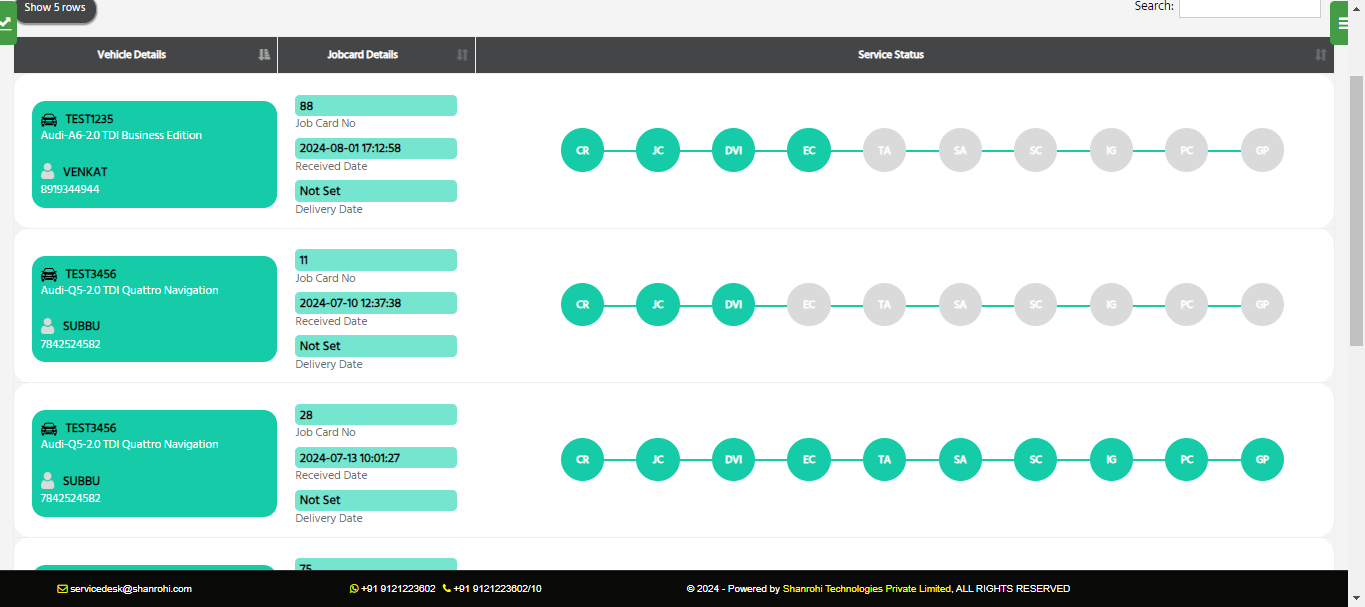The width and height of the screenshot is (1365, 607).
Task: Open the Show 5 rows selector
Action: [55, 8]
